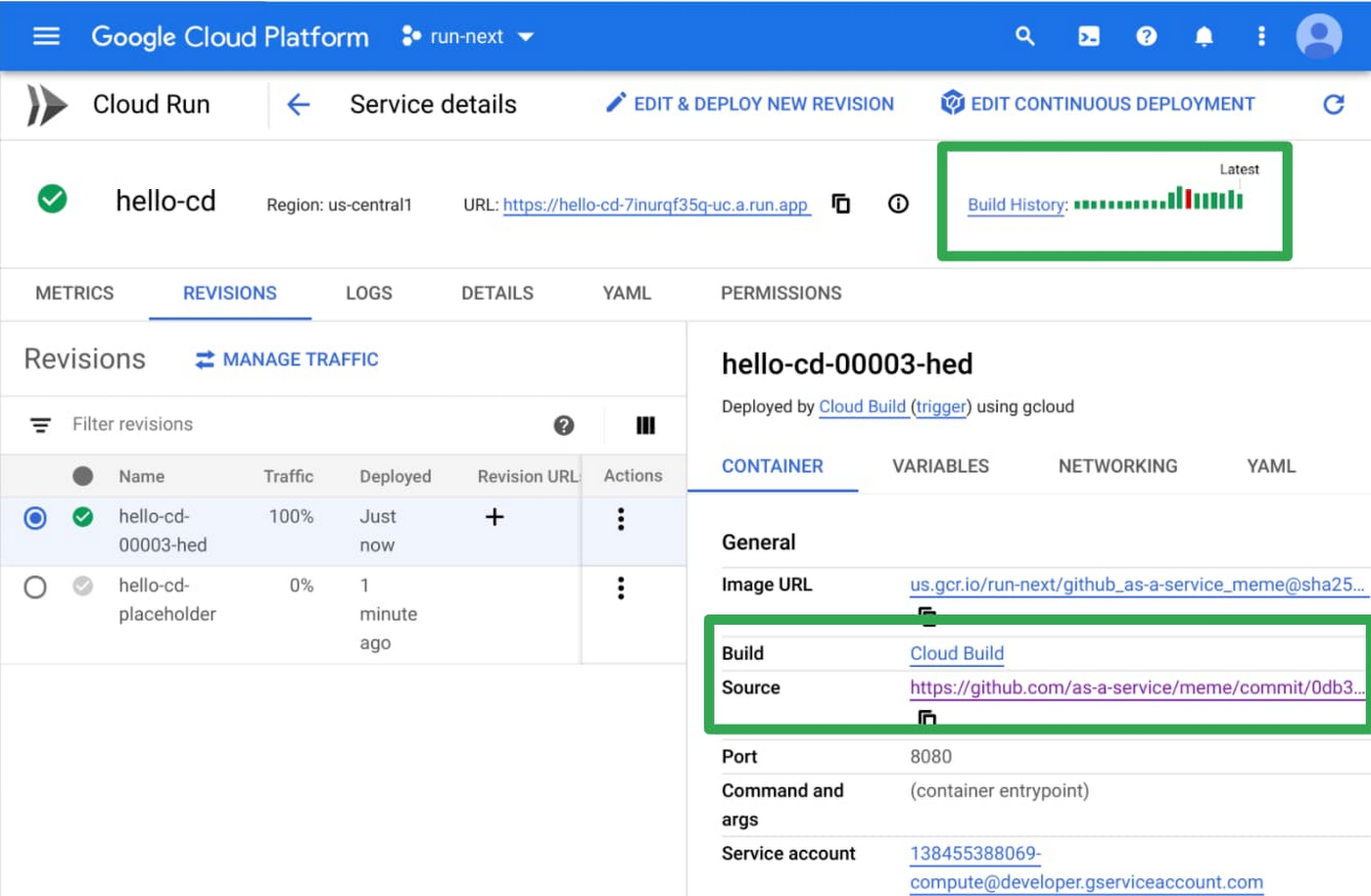The image size is (1371, 896).
Task: Click gray status icon of hello-cd-placeholder
Action: pyautogui.click(x=83, y=586)
